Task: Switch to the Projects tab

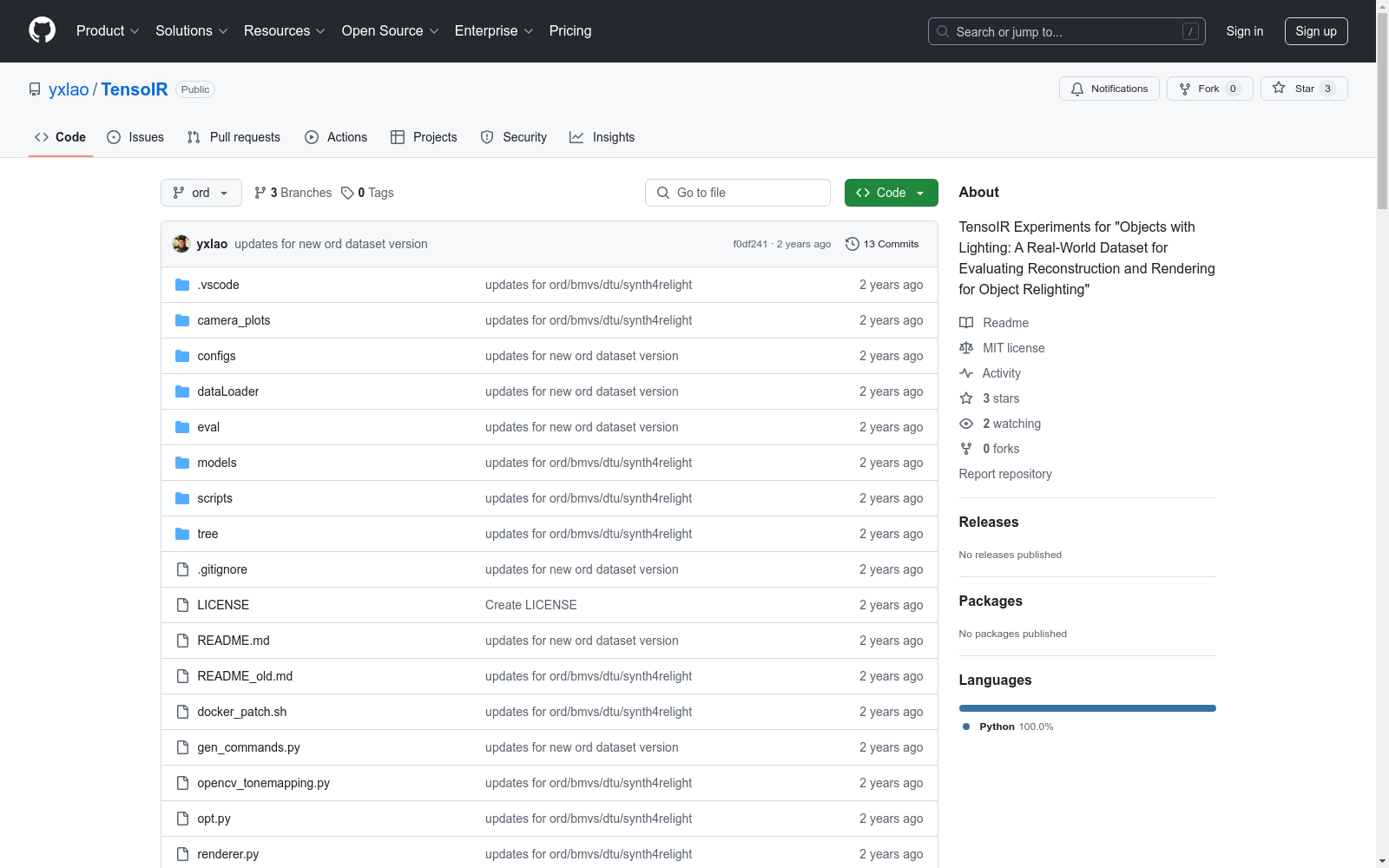Action: 424,137
